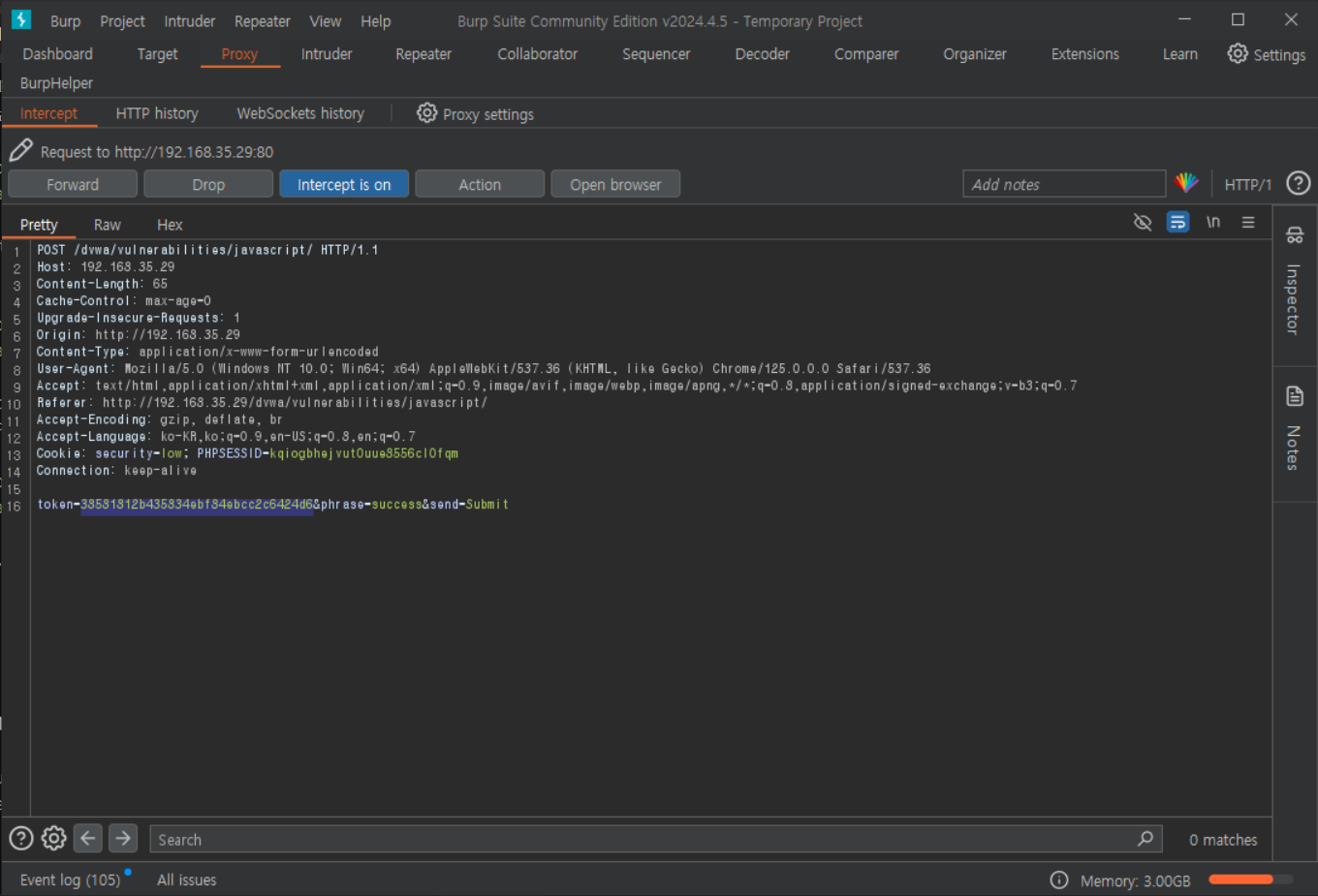Open the Notes panel icon
The image size is (1318, 896).
click(x=1295, y=396)
